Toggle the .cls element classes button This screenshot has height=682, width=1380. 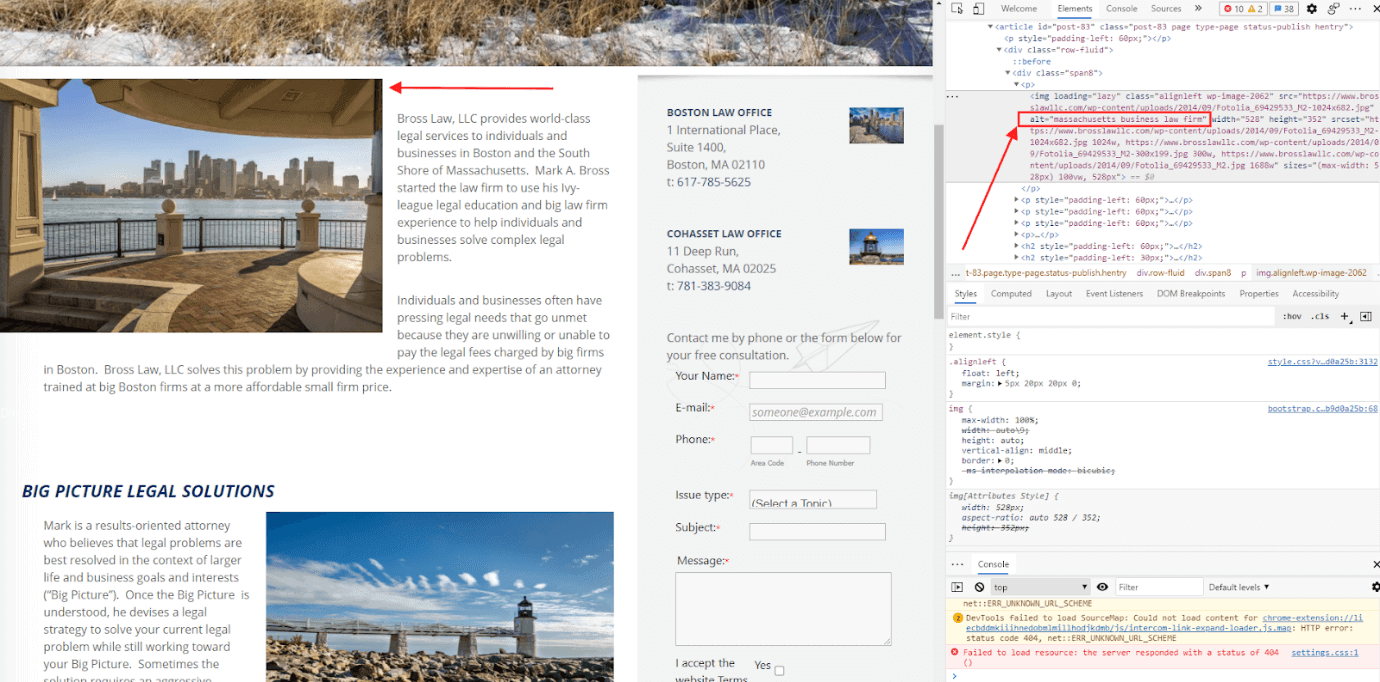(x=1320, y=316)
